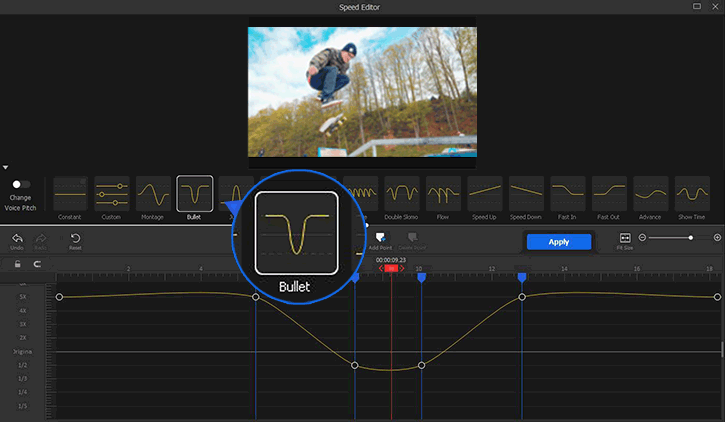Select the Speed Up preset

coord(484,193)
